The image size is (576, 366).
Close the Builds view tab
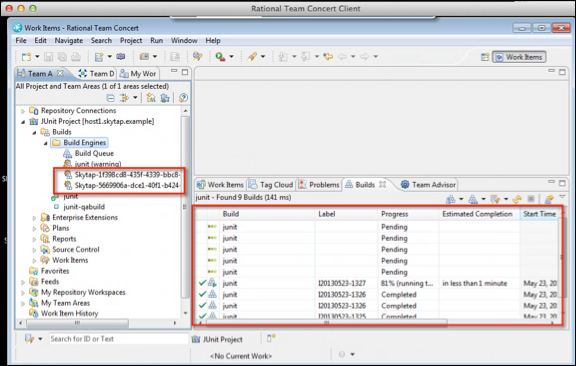pos(382,184)
